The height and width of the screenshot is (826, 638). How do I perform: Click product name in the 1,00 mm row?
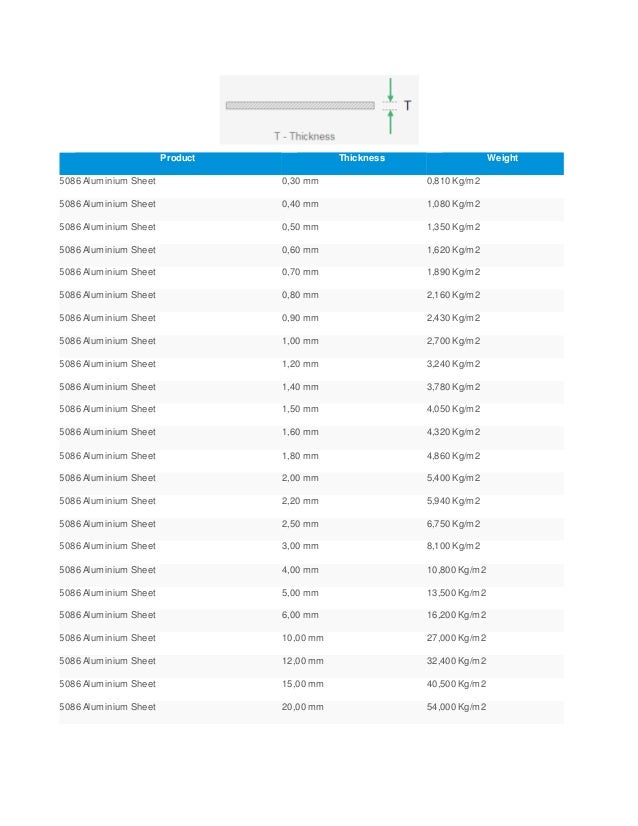107,341
